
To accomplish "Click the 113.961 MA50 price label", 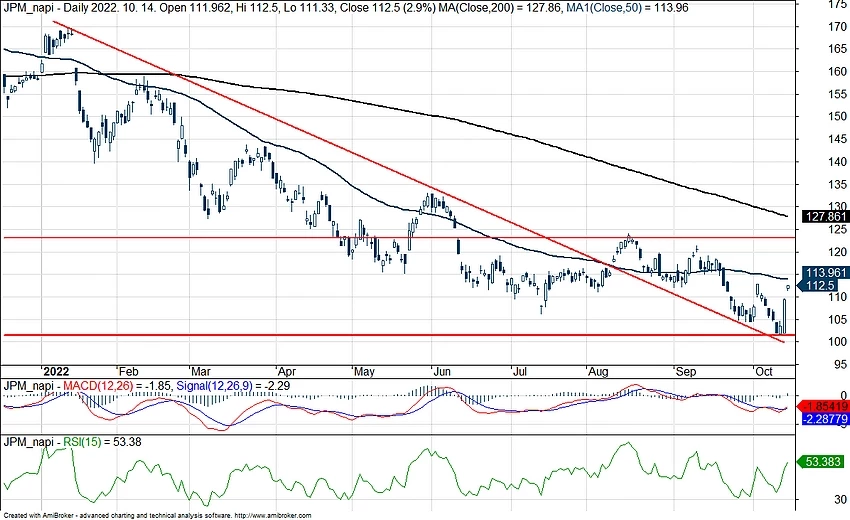I will [x=826, y=273].
